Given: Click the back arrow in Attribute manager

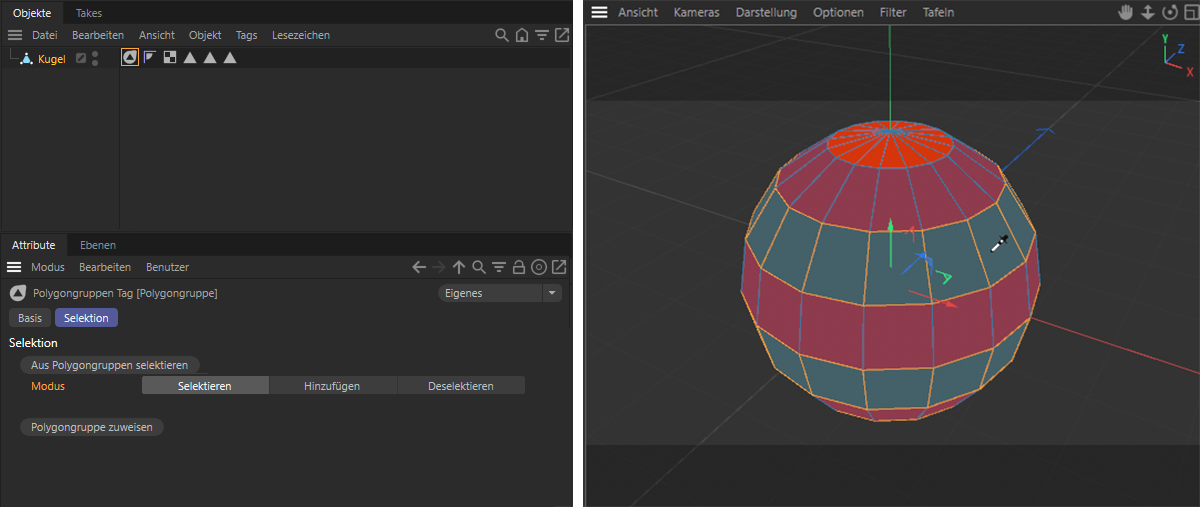Looking at the screenshot, I should click(419, 267).
